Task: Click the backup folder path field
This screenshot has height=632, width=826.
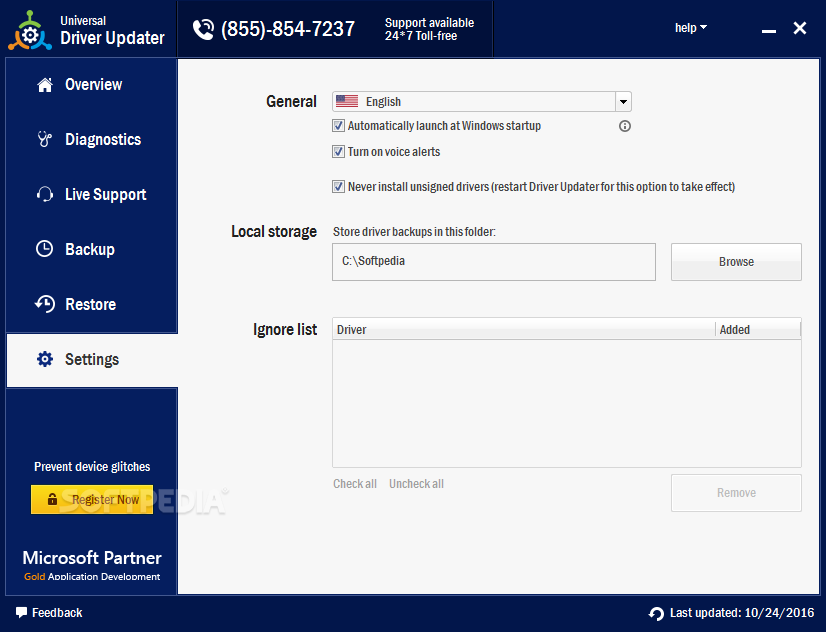Action: click(494, 262)
